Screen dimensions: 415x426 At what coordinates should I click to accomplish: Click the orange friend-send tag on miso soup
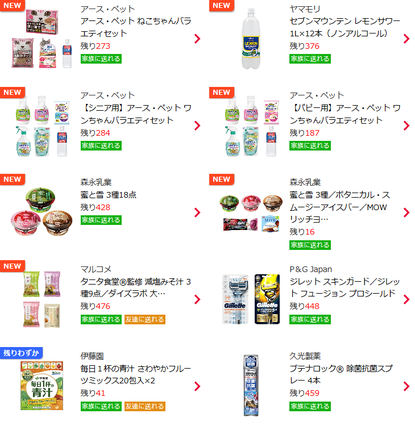(145, 319)
